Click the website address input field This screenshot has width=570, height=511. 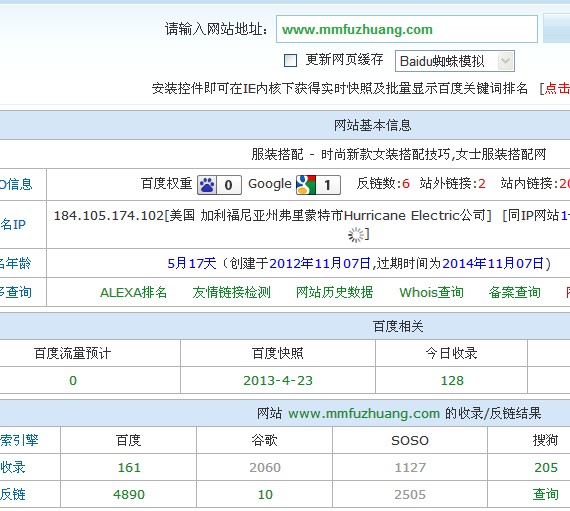406,29
